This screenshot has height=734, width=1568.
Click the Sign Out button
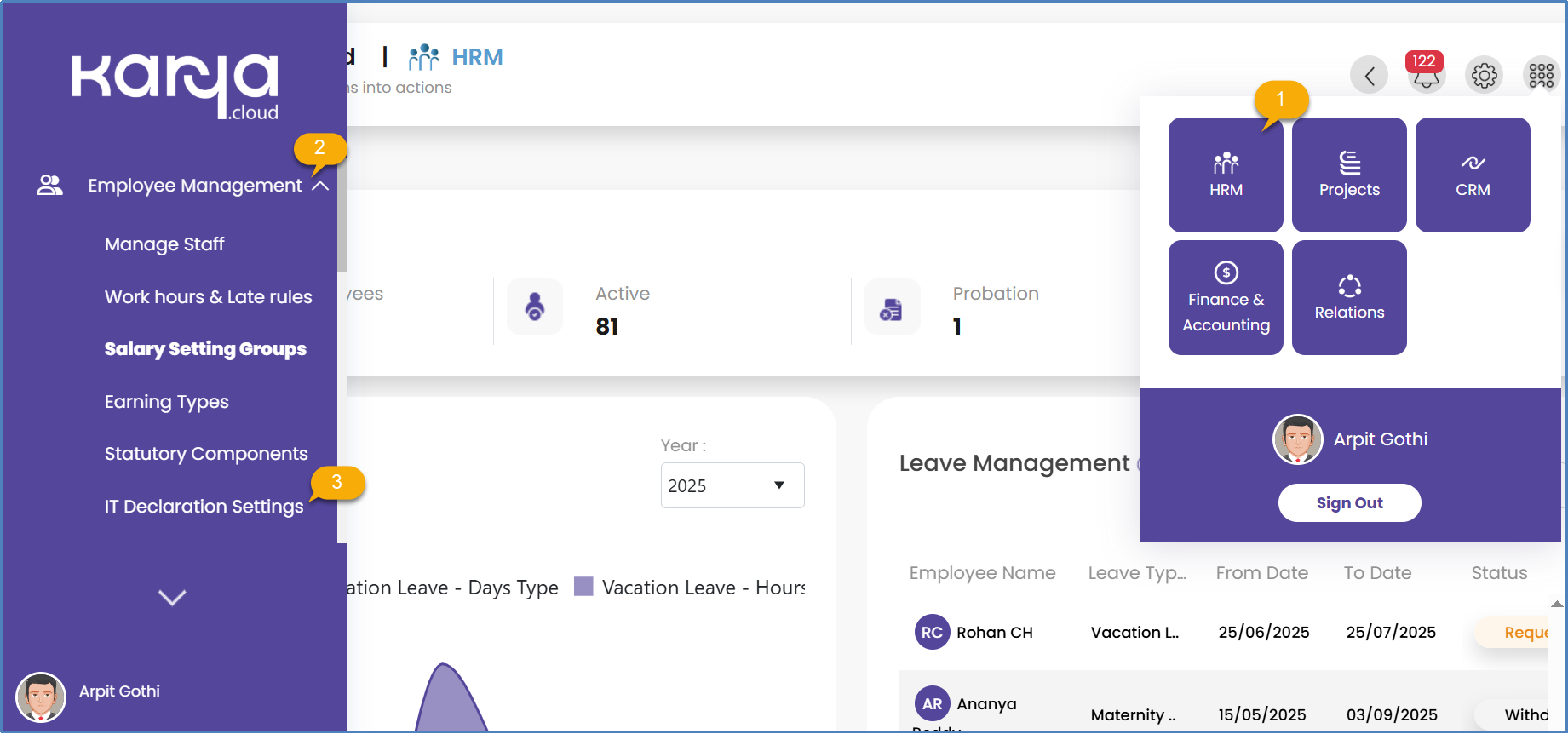1349,503
